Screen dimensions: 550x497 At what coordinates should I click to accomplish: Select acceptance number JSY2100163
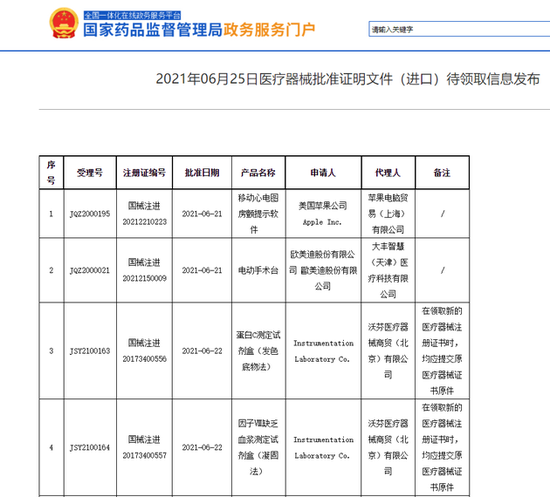90,351
